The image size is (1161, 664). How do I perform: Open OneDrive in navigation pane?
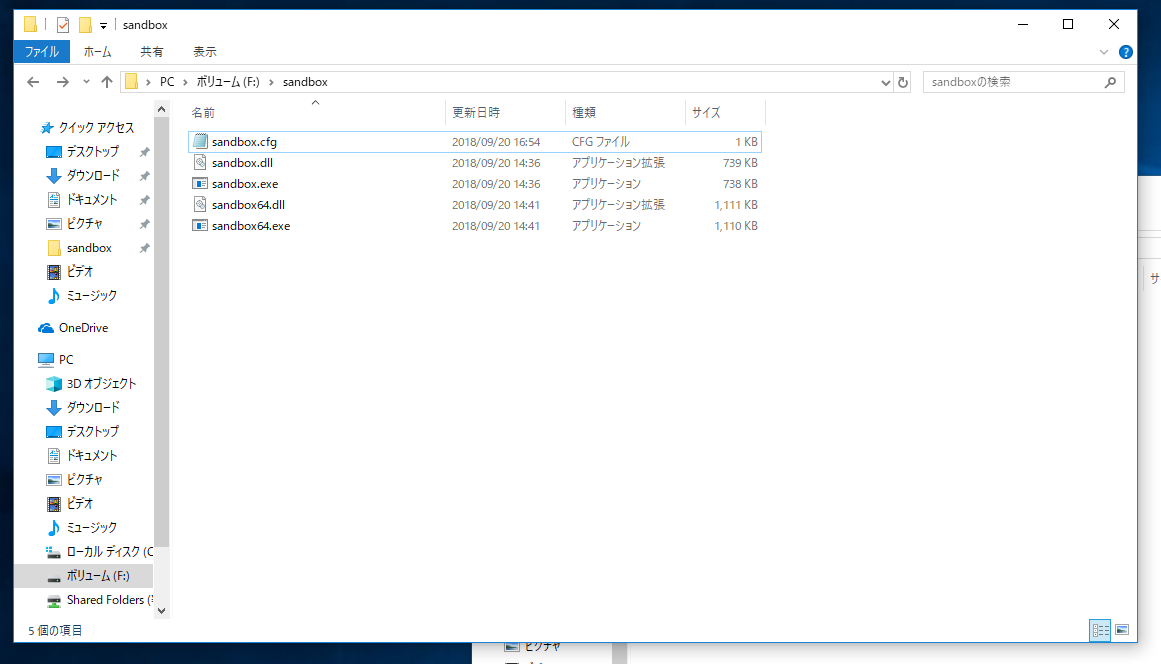83,328
